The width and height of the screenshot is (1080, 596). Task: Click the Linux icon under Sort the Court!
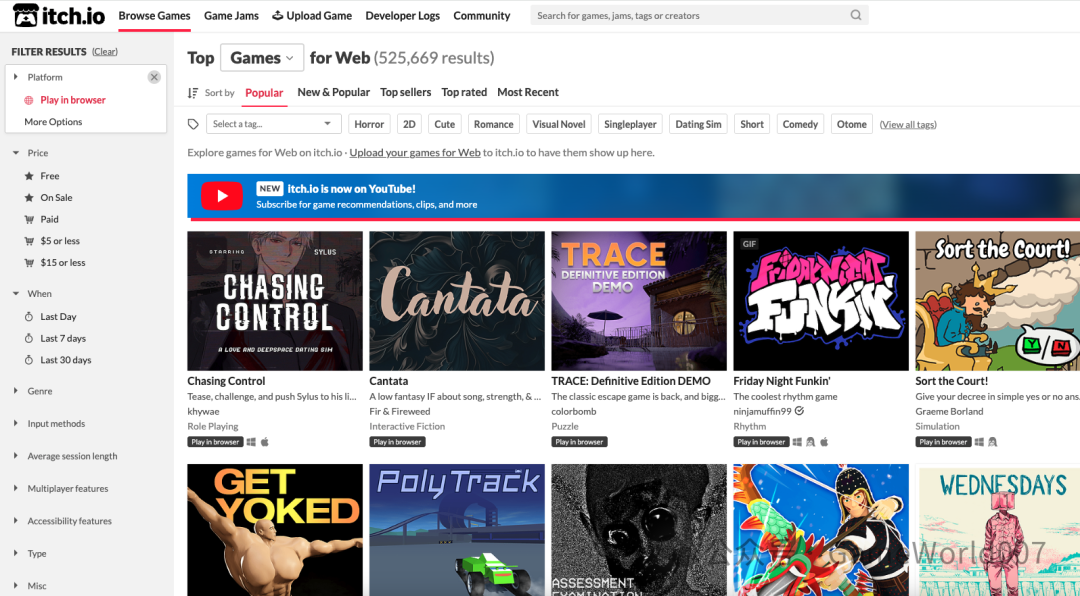pyautogui.click(x=993, y=442)
